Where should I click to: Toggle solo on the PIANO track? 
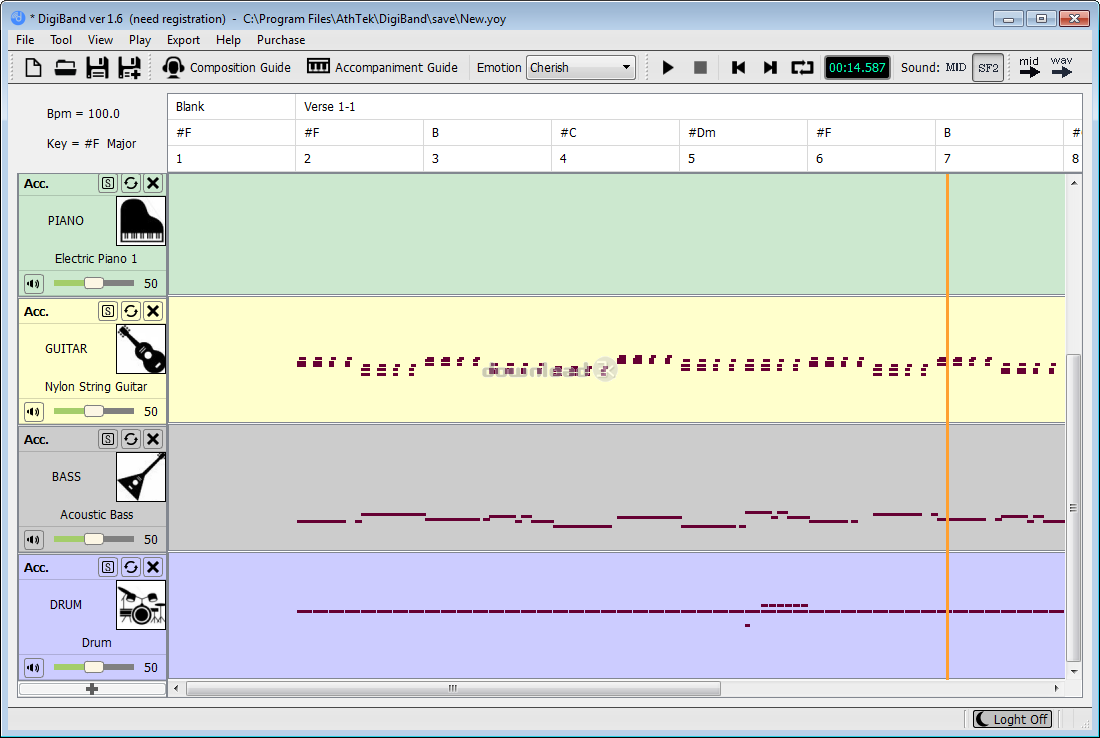click(107, 184)
